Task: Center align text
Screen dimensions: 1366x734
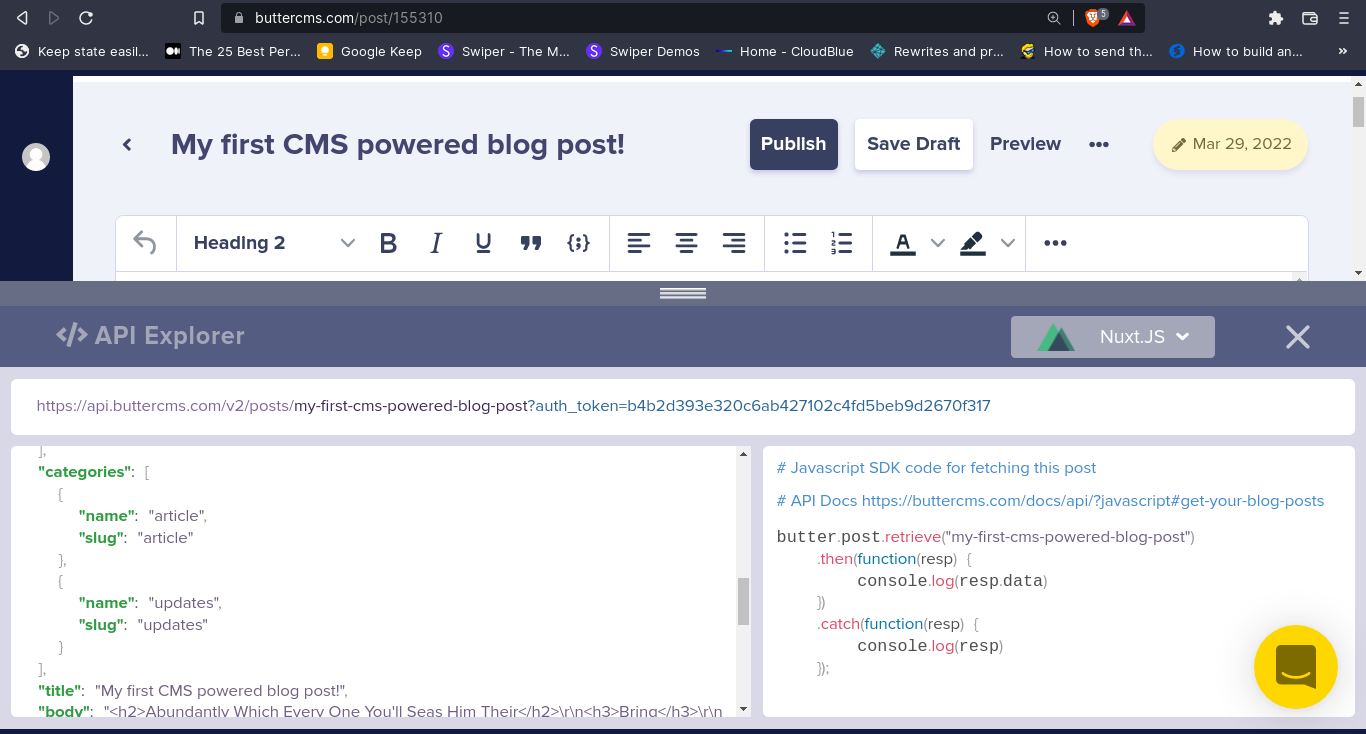Action: point(686,243)
